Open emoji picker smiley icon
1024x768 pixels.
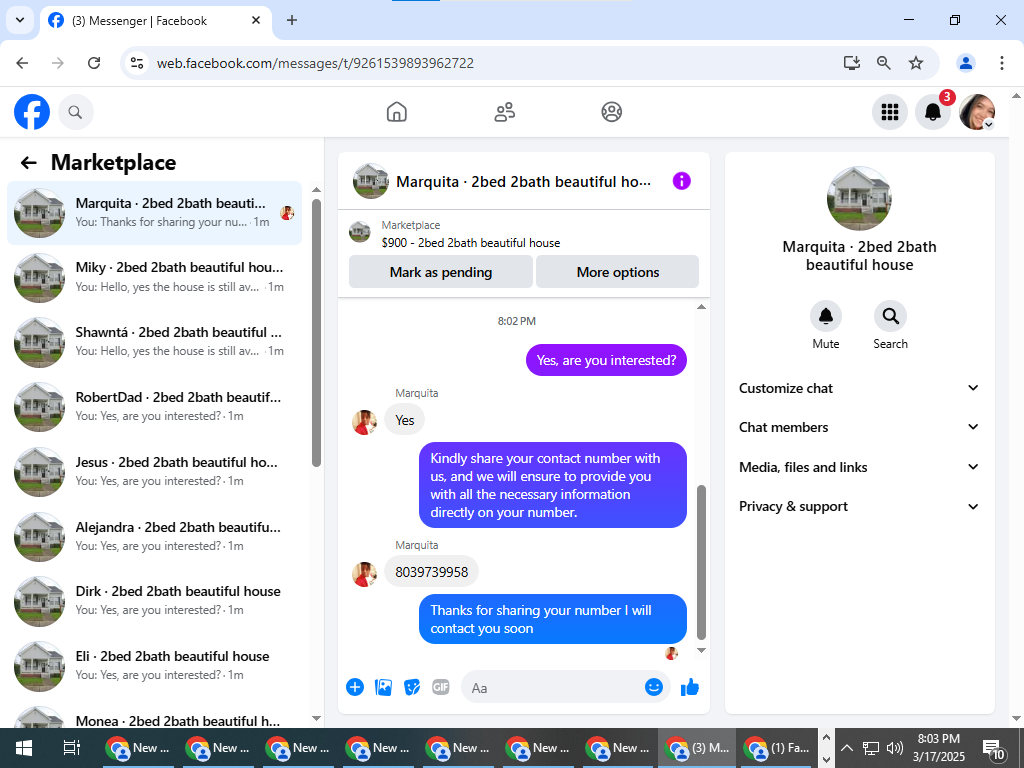pos(654,687)
